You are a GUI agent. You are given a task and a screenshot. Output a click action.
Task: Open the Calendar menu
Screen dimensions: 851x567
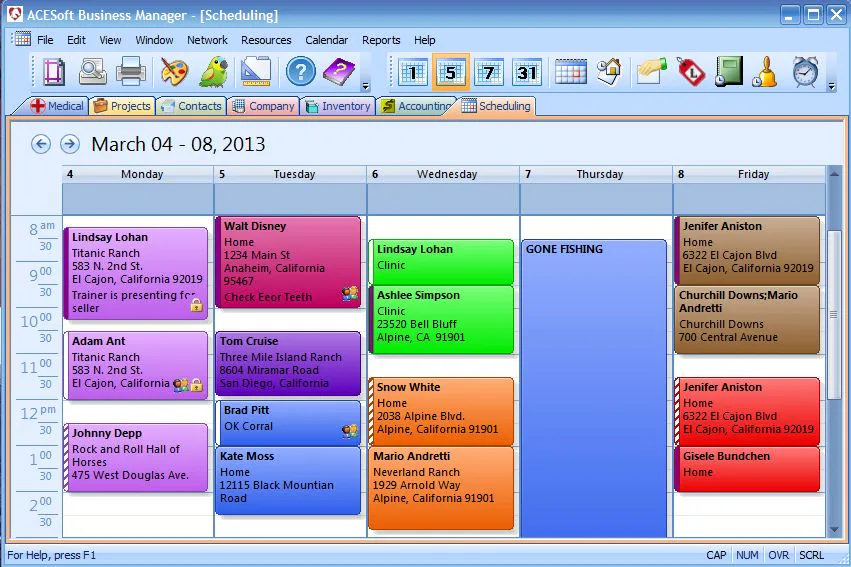(326, 40)
